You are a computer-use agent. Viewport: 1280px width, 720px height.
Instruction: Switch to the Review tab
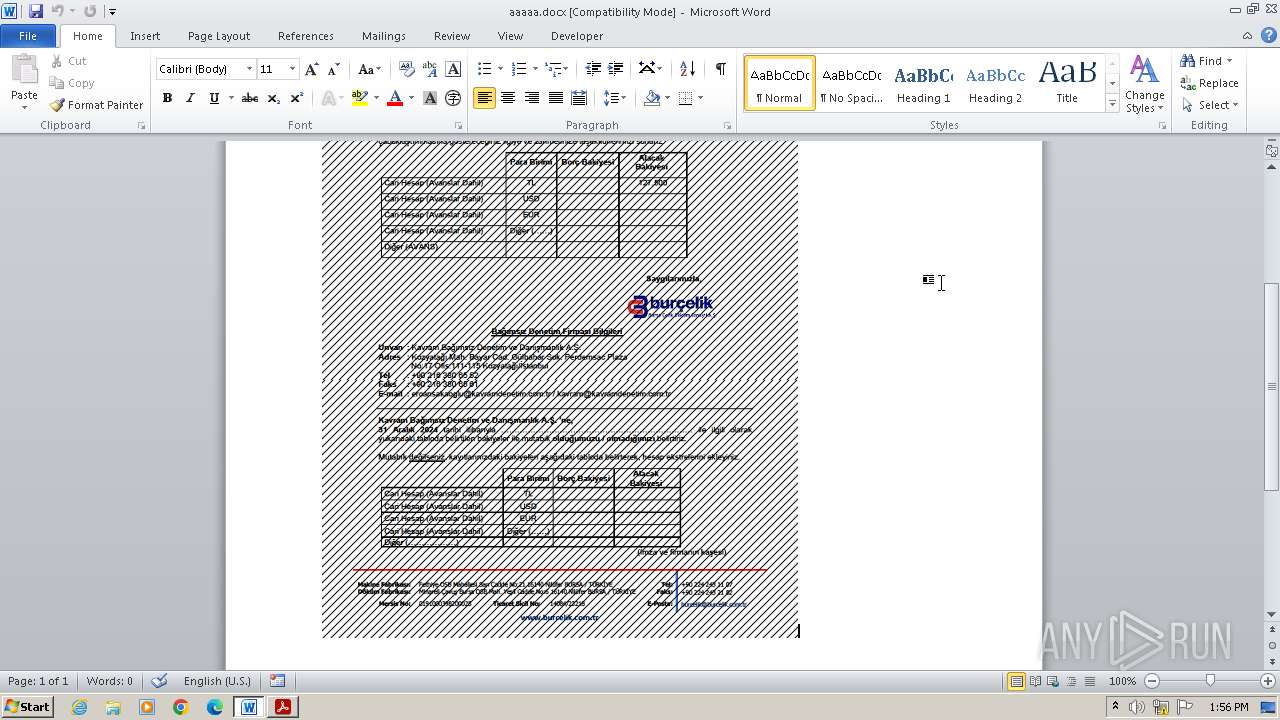(x=452, y=36)
